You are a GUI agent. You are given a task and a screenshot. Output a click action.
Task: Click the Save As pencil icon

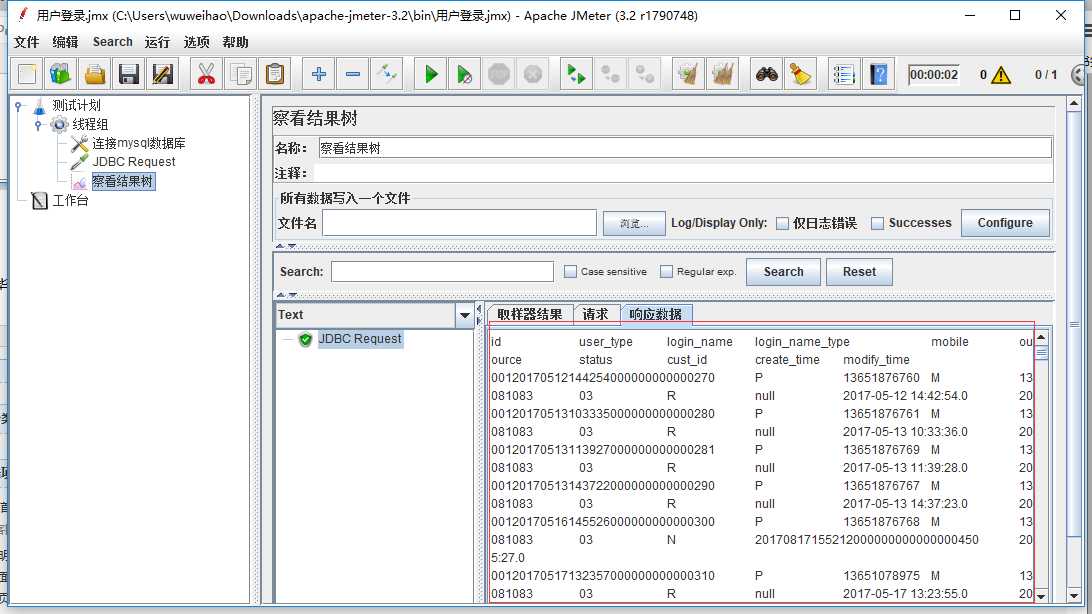click(x=163, y=74)
